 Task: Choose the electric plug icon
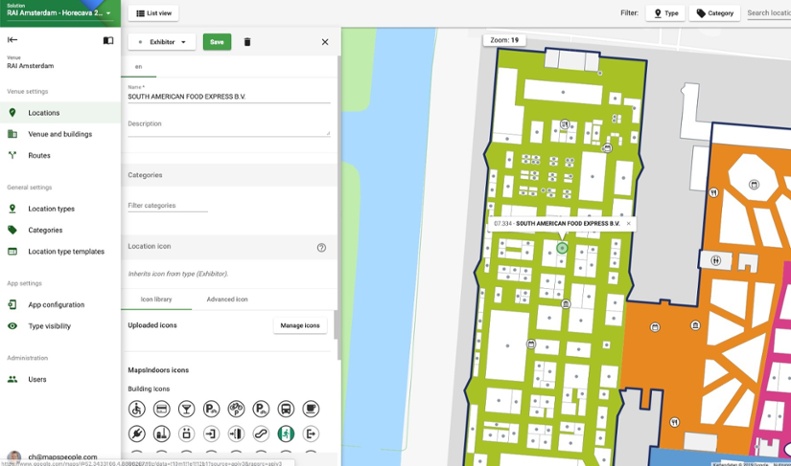point(137,434)
